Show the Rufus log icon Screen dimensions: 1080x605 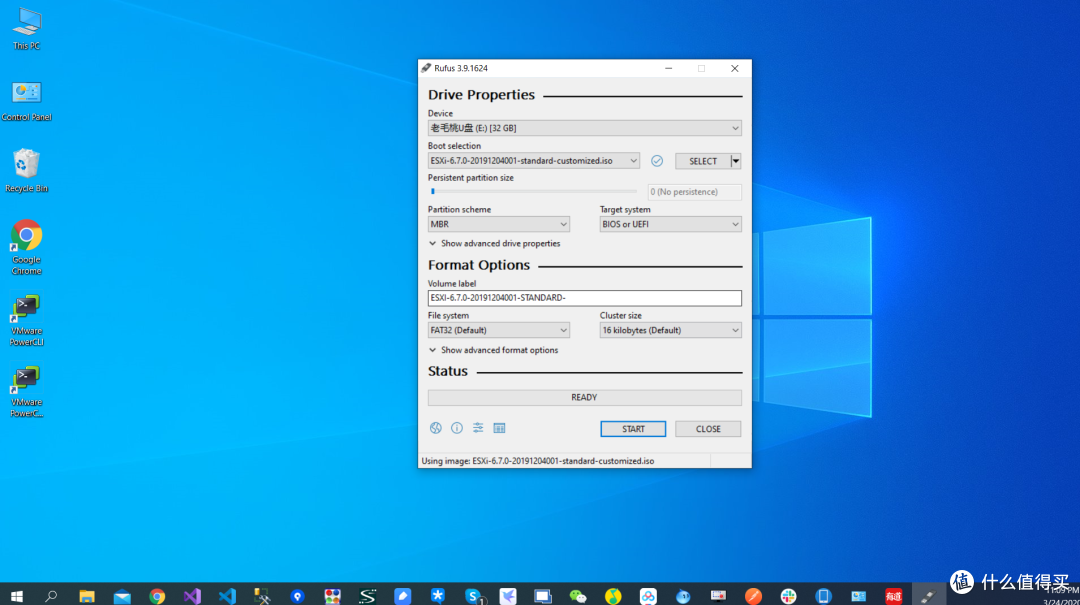click(499, 428)
